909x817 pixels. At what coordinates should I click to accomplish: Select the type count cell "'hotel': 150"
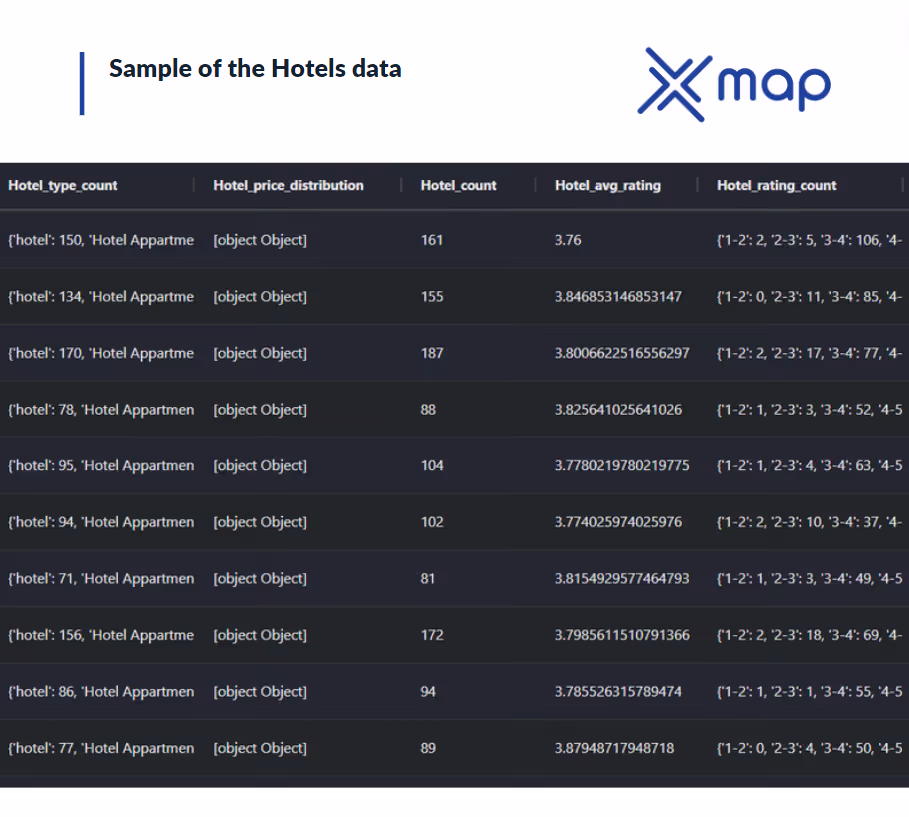click(x=101, y=240)
